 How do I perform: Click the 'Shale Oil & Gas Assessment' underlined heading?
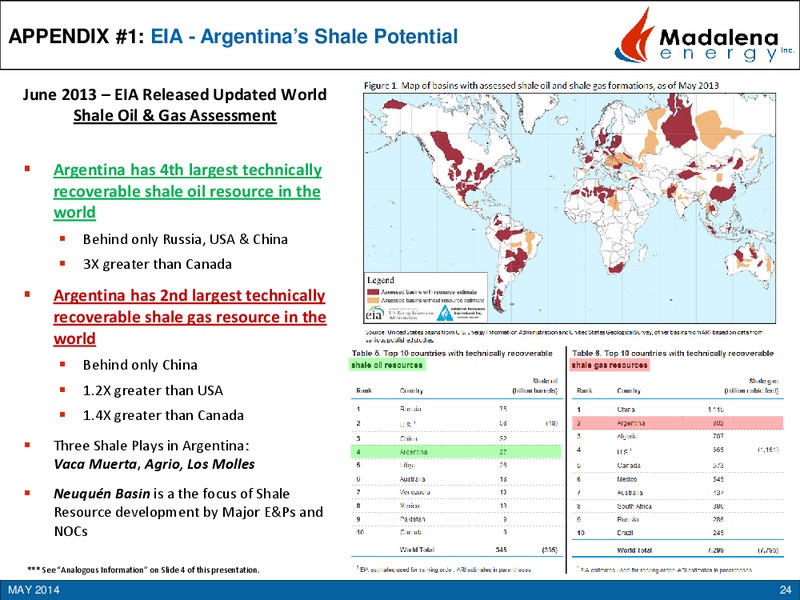(175, 115)
